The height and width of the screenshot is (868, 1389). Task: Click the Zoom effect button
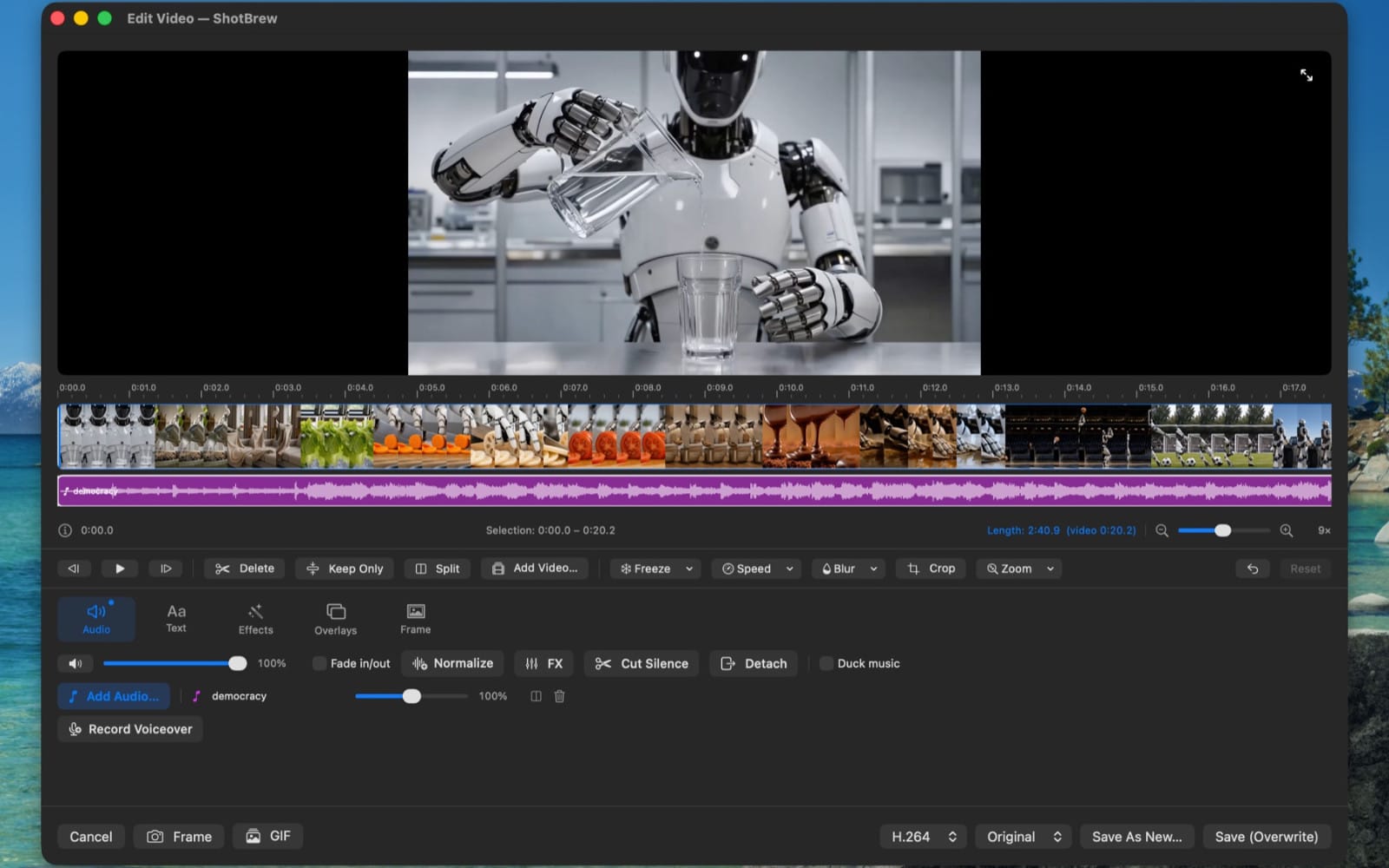click(1010, 569)
